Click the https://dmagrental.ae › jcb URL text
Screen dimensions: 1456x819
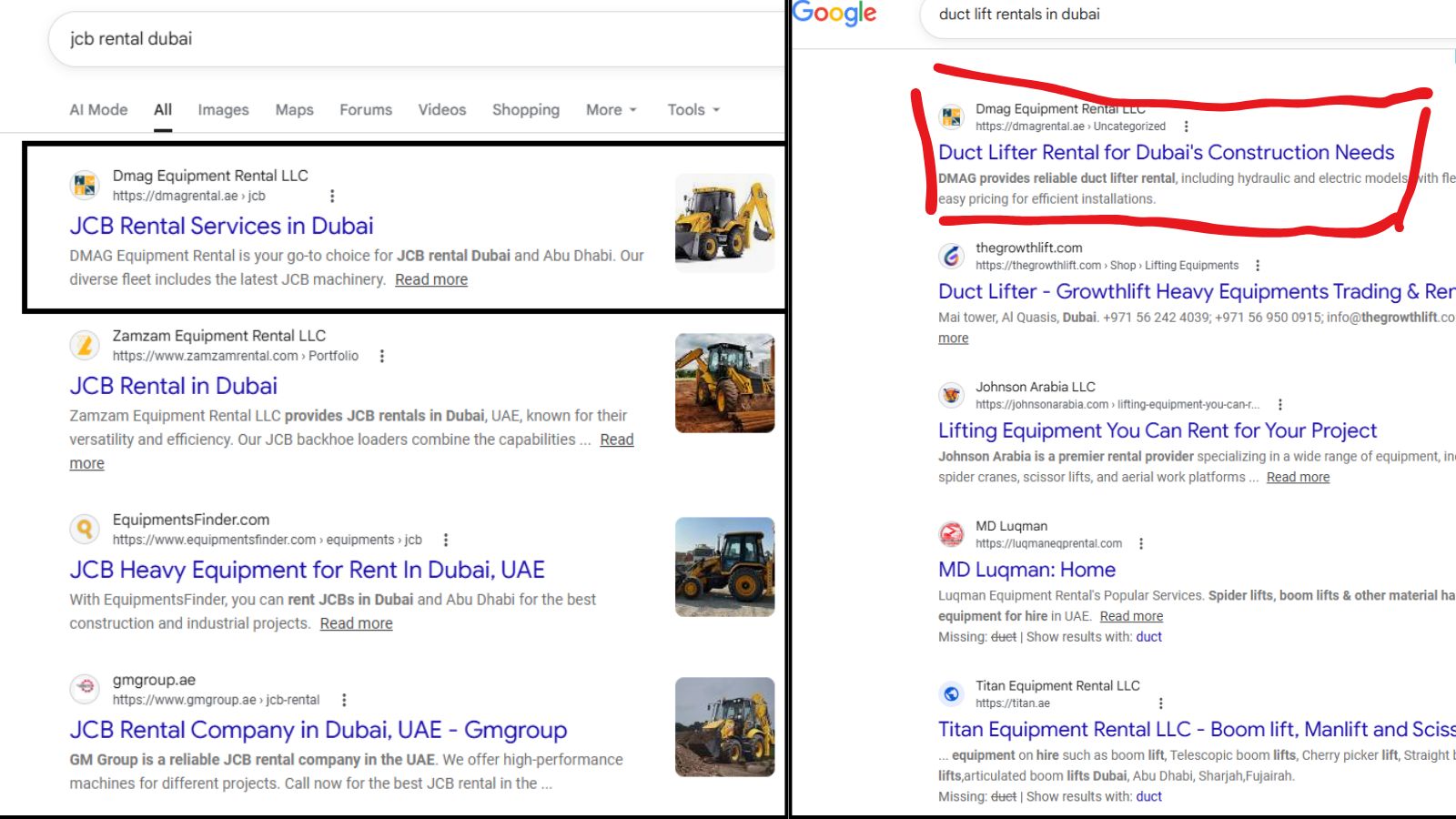click(x=188, y=196)
